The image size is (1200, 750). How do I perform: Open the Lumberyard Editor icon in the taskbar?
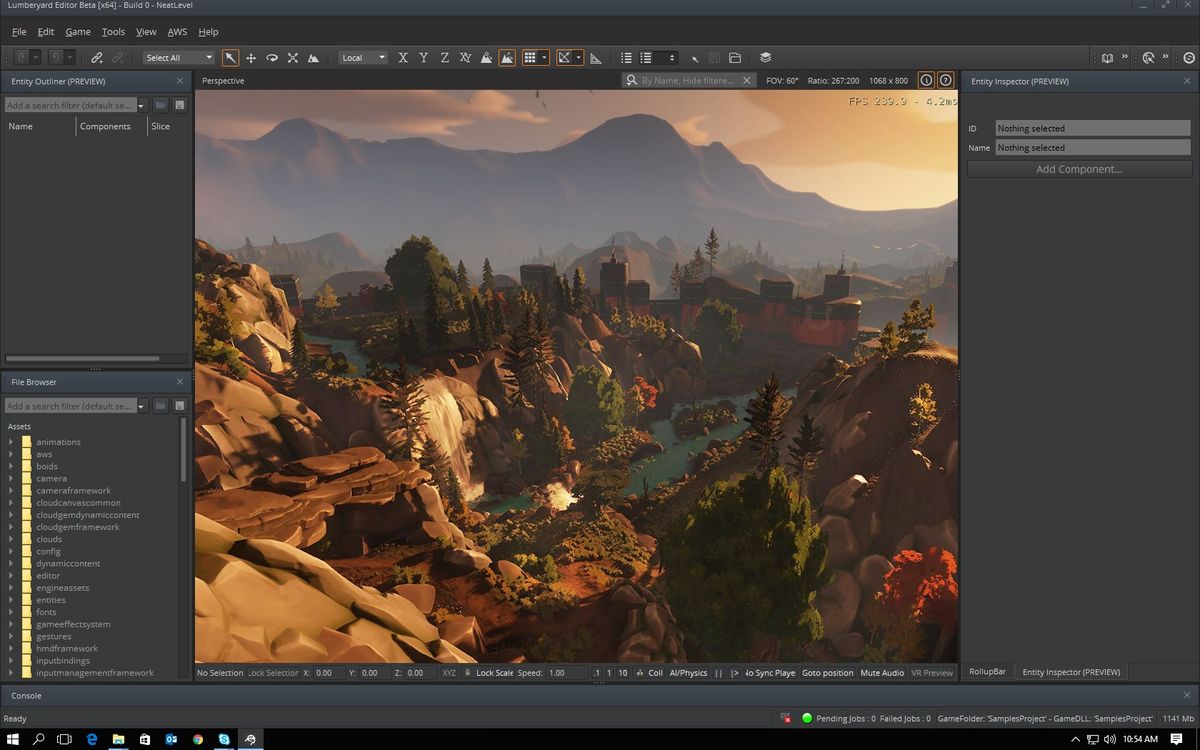click(251, 739)
